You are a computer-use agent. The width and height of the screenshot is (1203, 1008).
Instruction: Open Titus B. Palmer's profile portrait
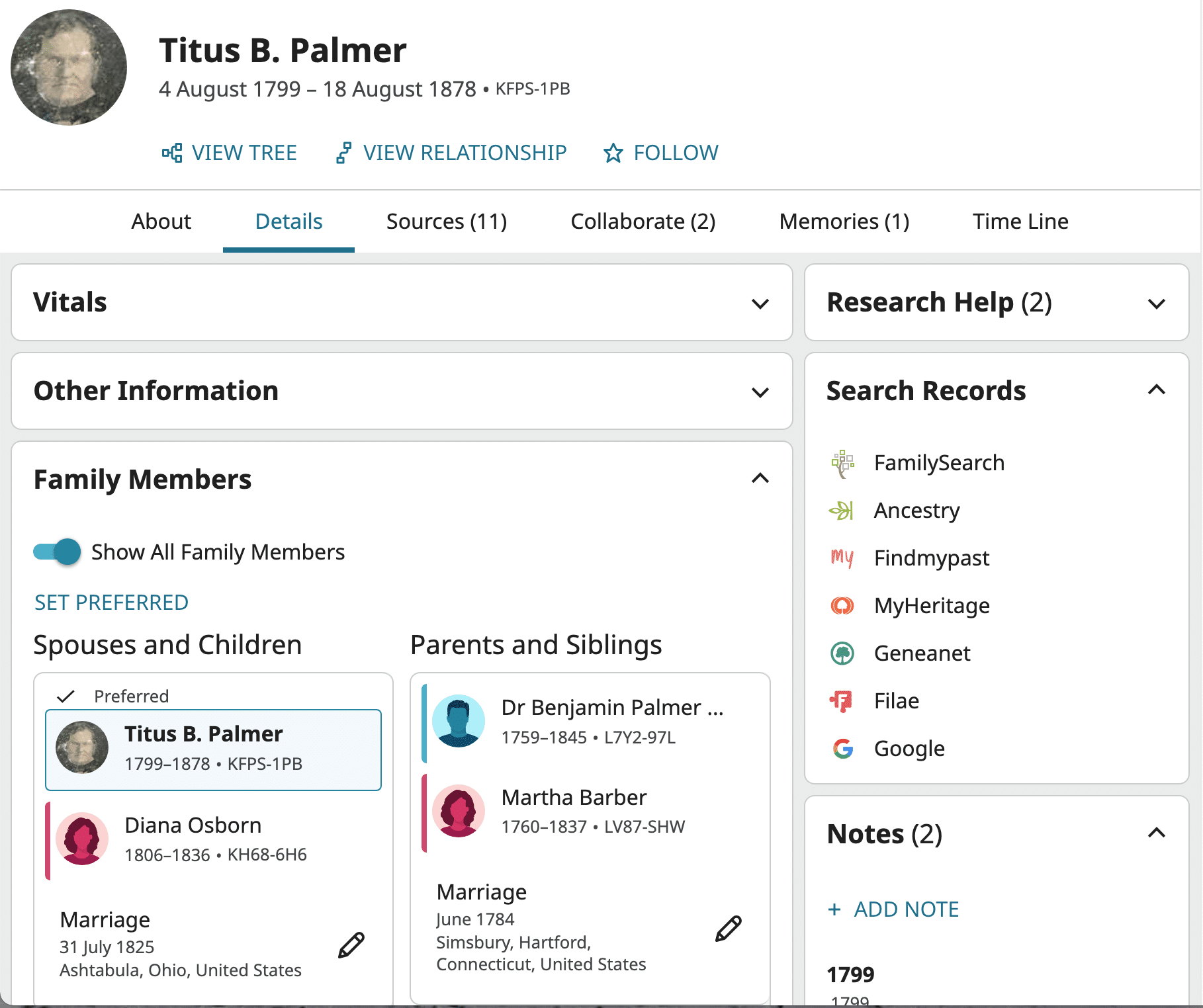pos(69,67)
